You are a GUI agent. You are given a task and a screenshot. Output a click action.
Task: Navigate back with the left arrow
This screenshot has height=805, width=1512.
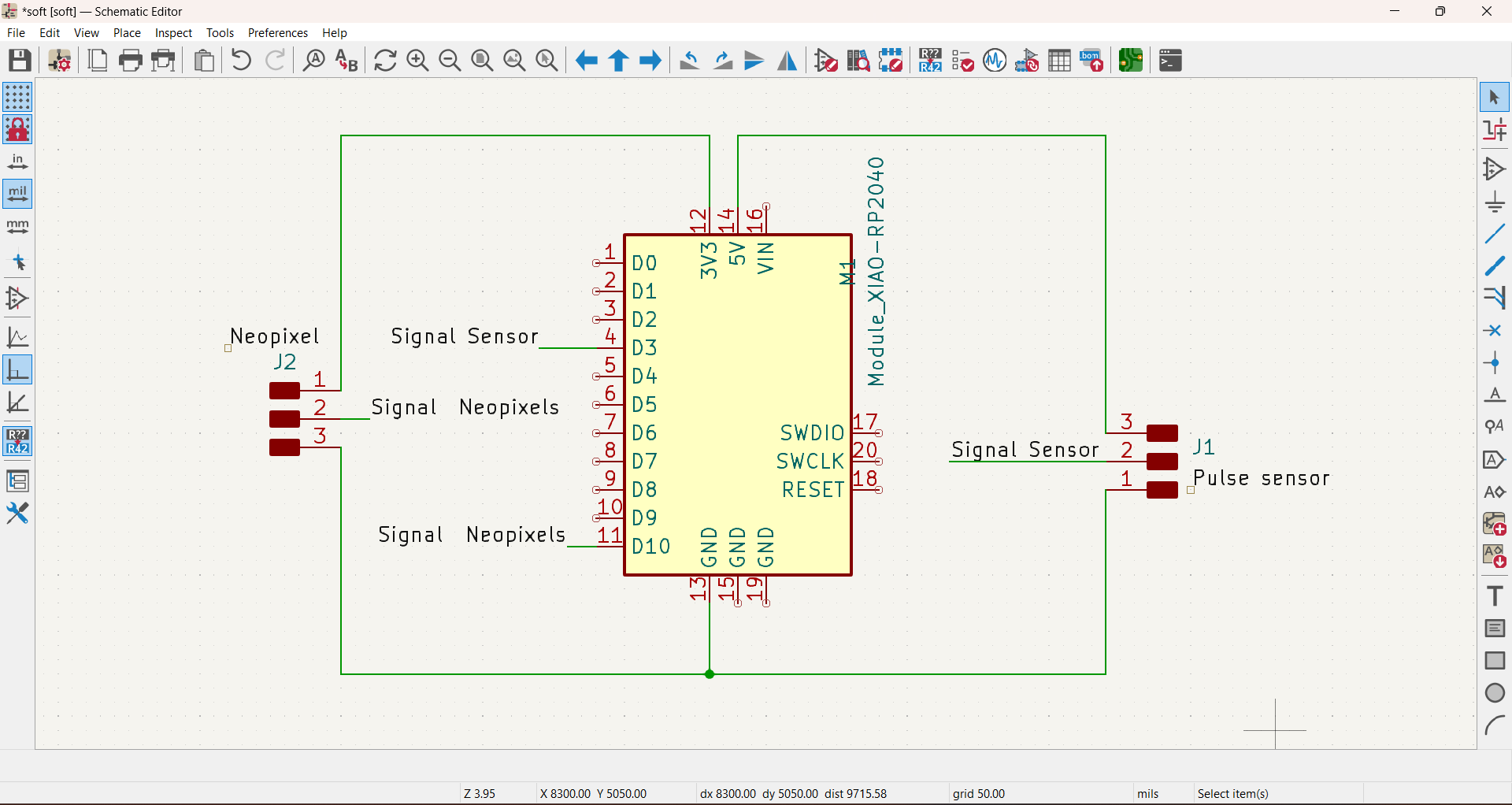[x=586, y=61]
